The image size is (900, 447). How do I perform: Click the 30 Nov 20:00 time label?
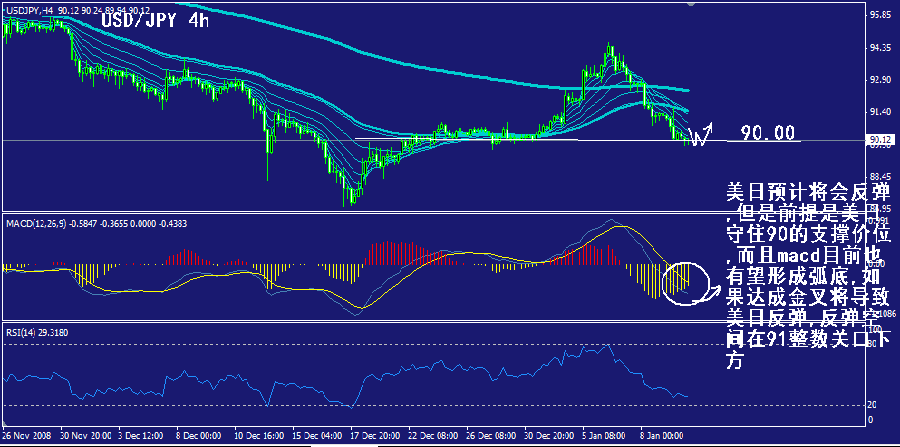tap(84, 436)
